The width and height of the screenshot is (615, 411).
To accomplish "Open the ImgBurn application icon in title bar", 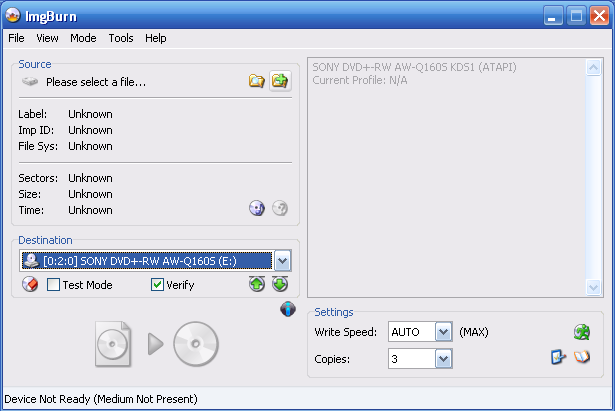I will 13,15.
